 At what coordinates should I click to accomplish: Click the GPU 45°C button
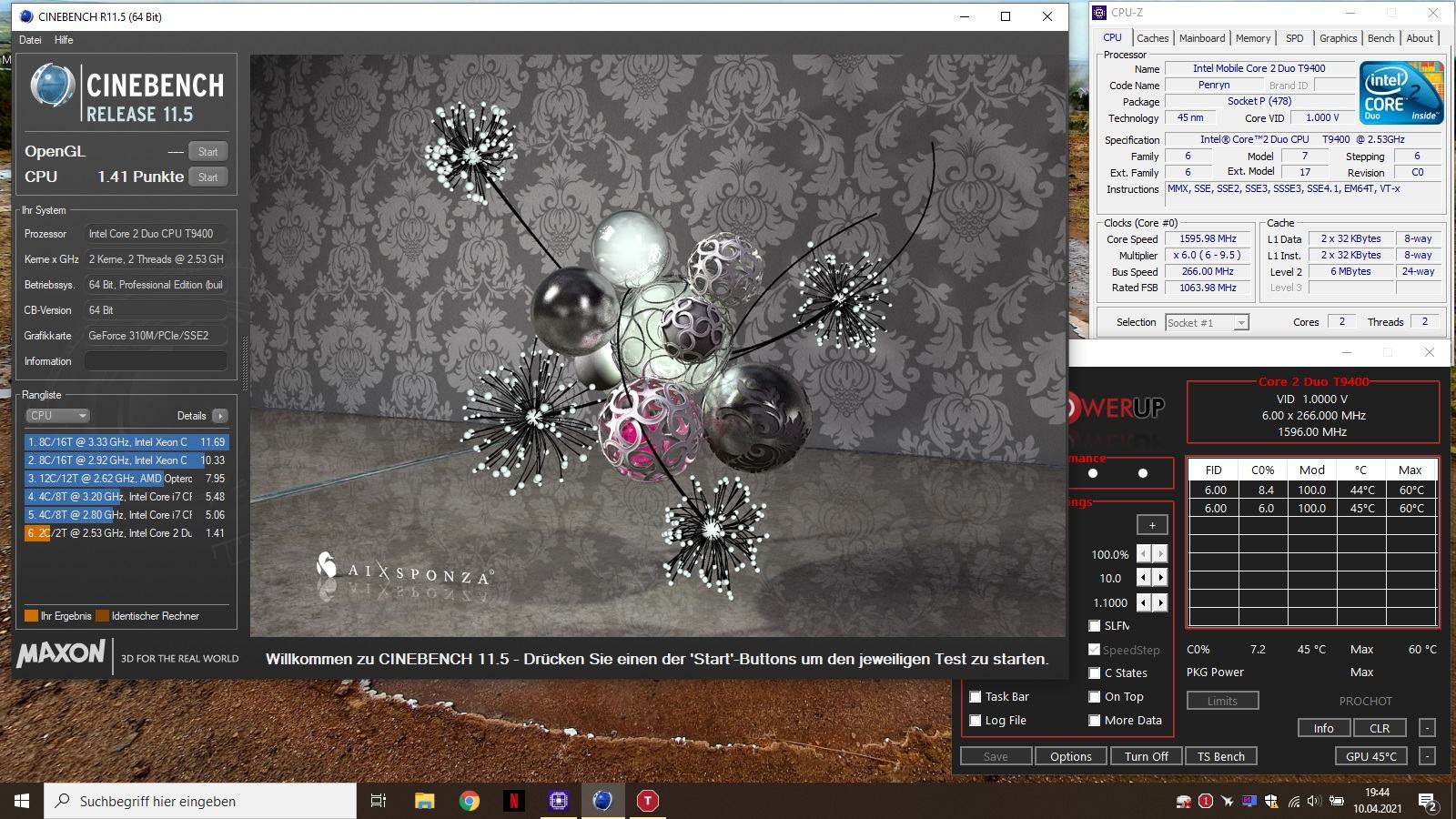pos(1370,756)
